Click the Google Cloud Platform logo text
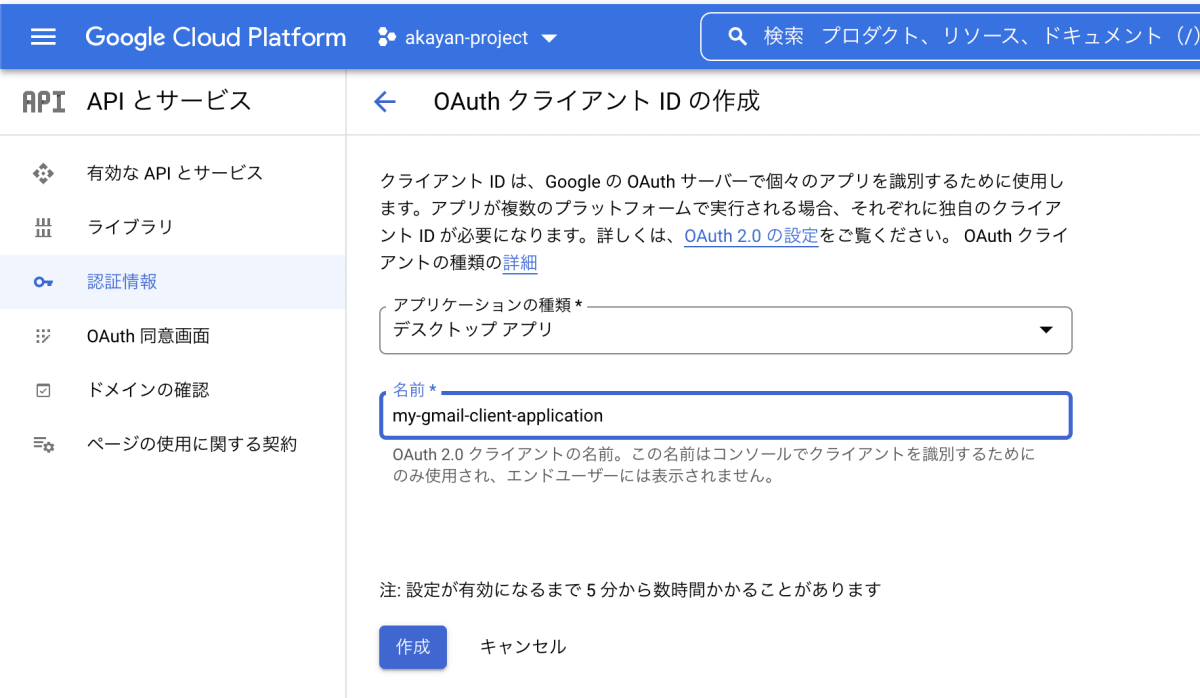Image resolution: width=1200 pixels, height=698 pixels. (216, 38)
